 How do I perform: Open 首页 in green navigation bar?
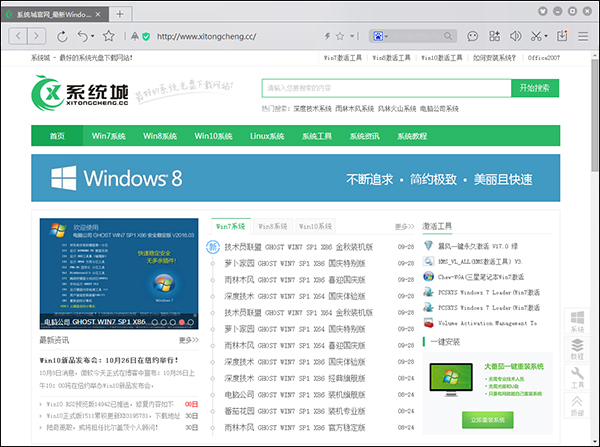(x=57, y=136)
